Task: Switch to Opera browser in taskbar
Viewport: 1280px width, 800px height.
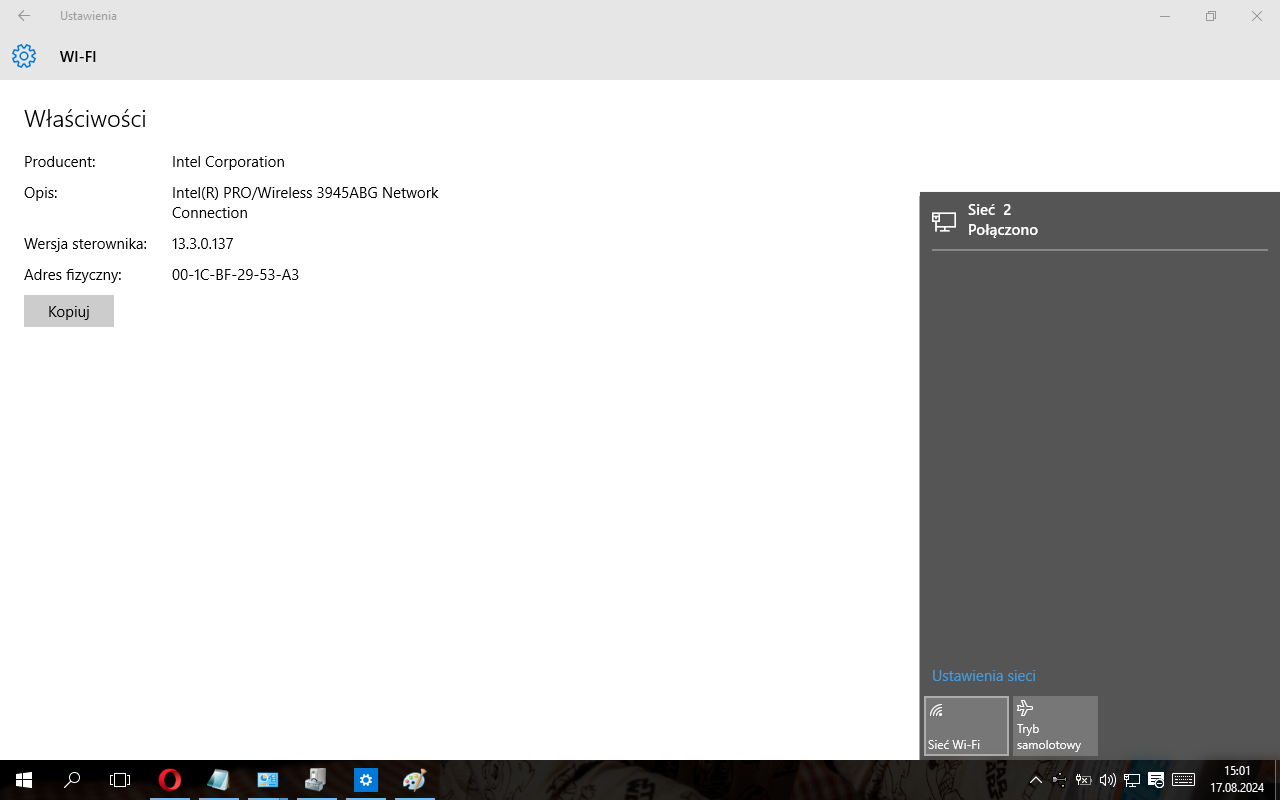Action: [170, 780]
